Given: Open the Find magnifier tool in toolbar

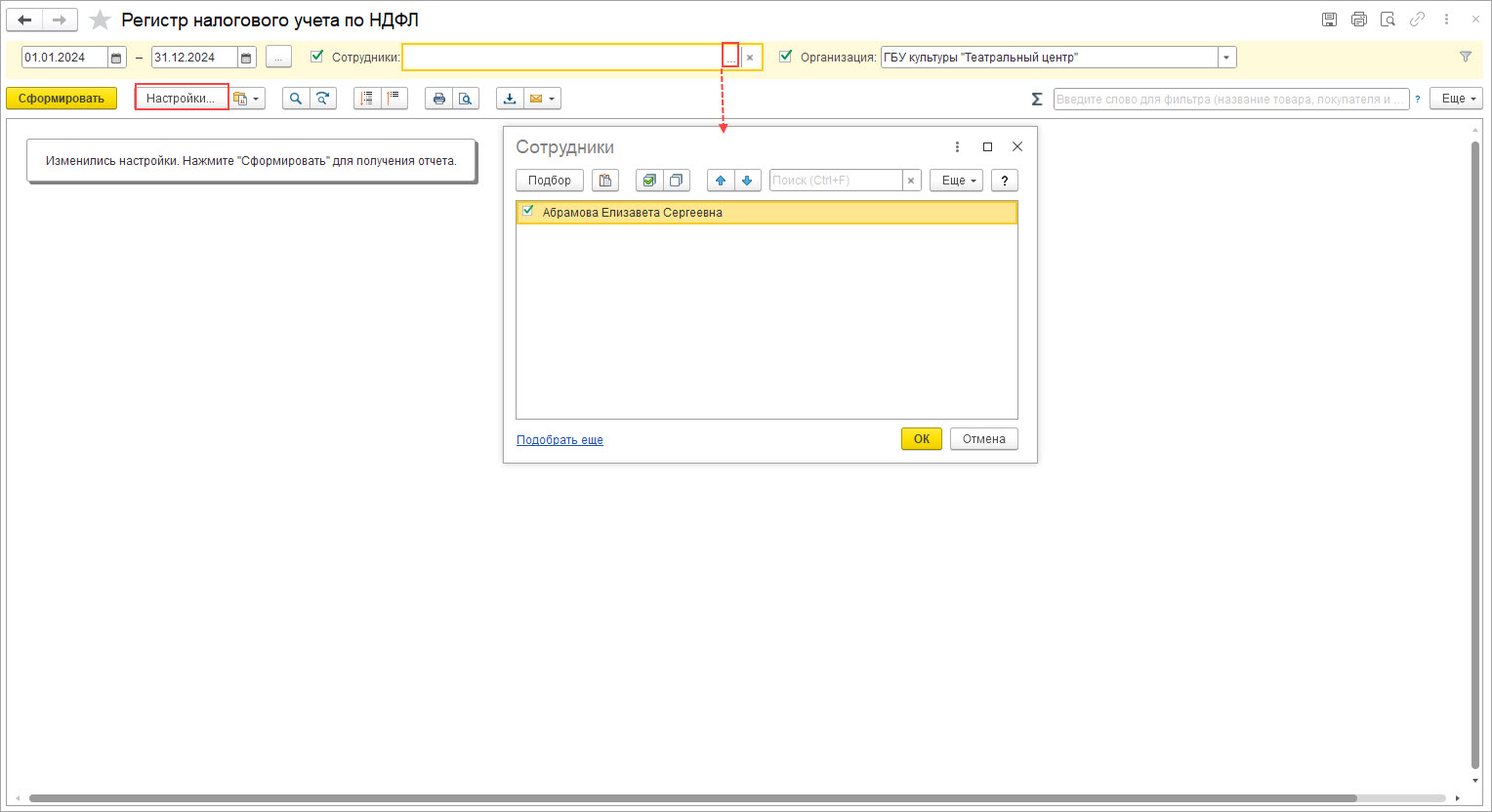Looking at the screenshot, I should tap(296, 99).
